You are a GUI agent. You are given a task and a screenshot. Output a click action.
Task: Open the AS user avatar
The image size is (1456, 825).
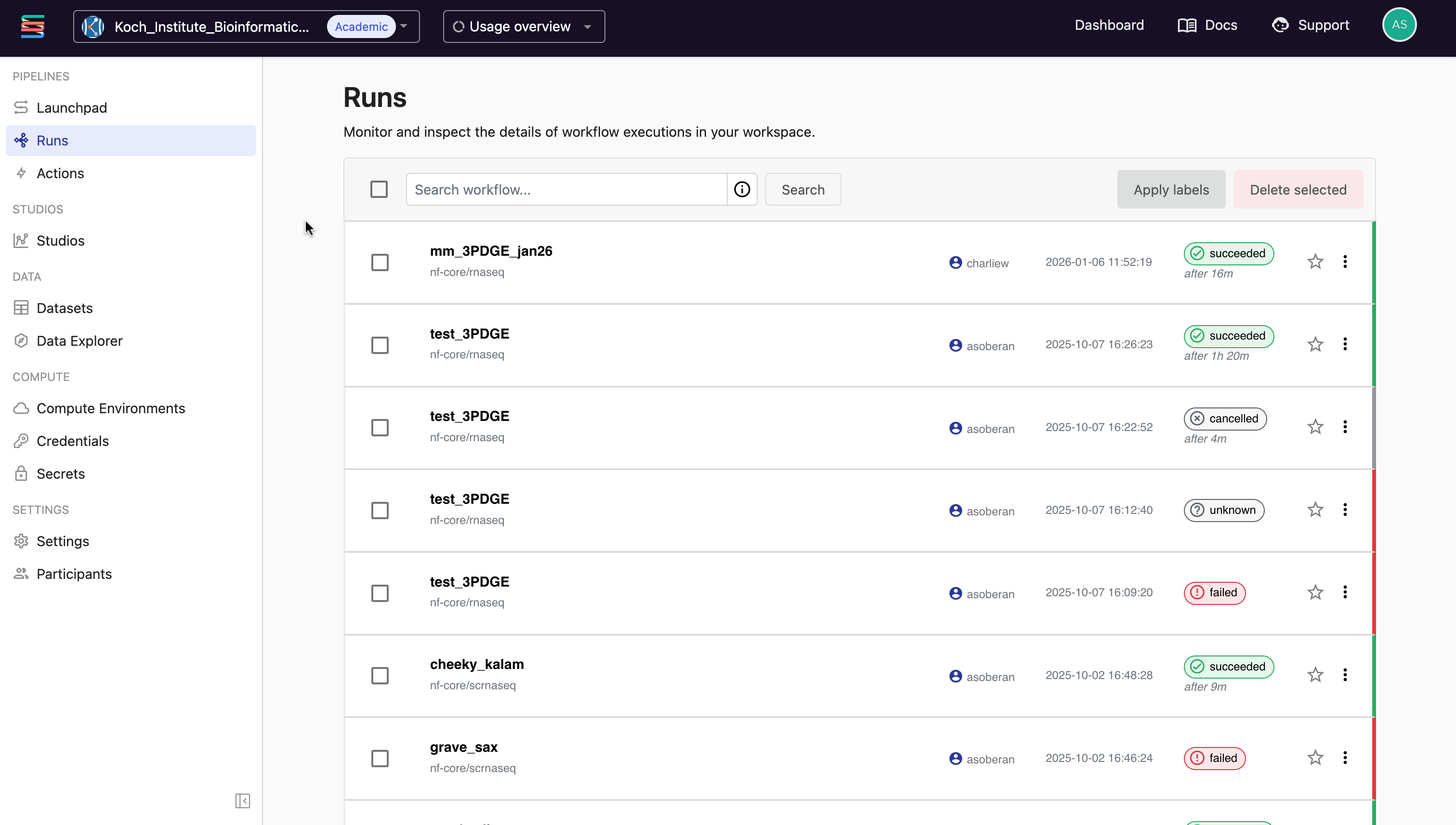(1399, 25)
